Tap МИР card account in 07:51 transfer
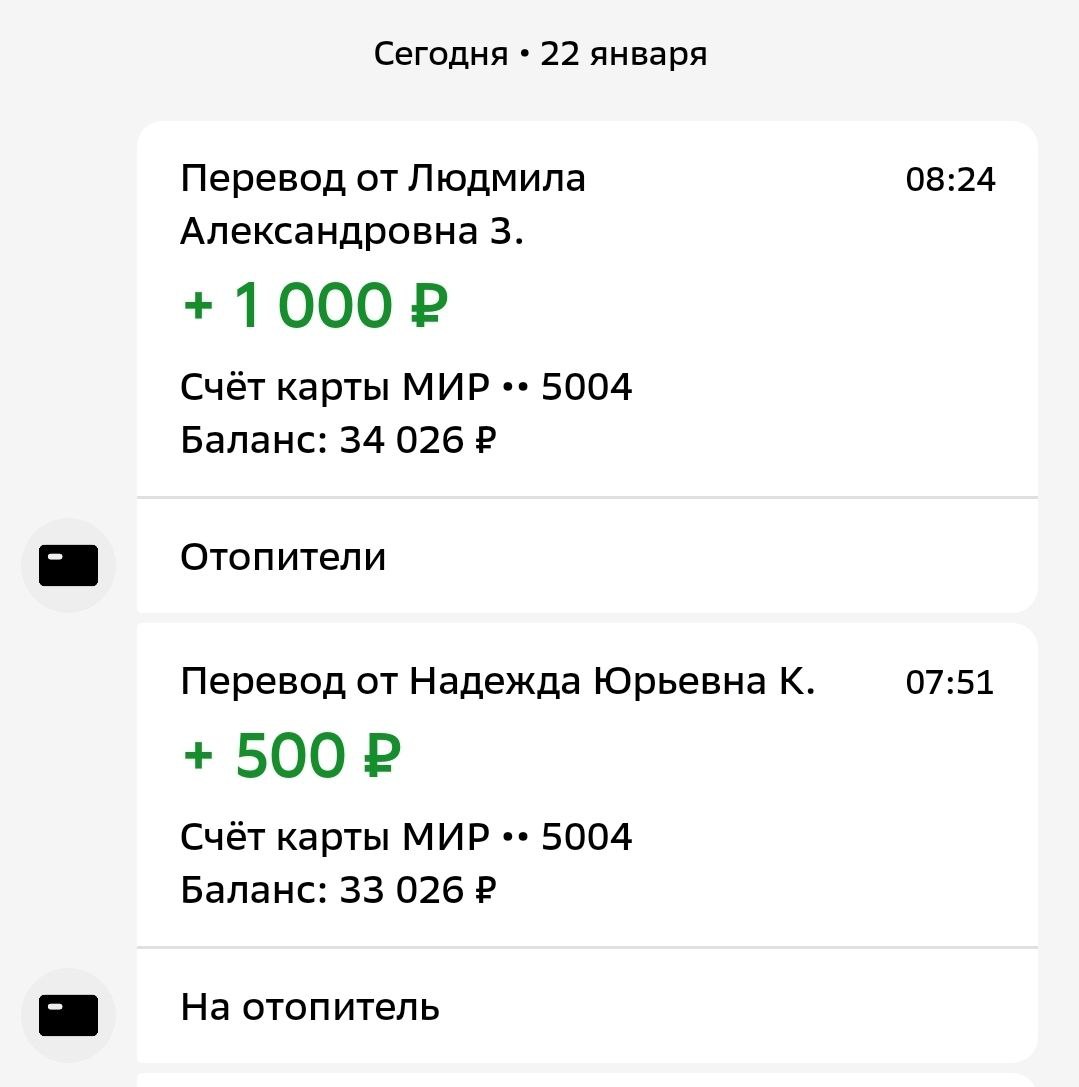Image resolution: width=1079 pixels, height=1087 pixels. click(406, 836)
